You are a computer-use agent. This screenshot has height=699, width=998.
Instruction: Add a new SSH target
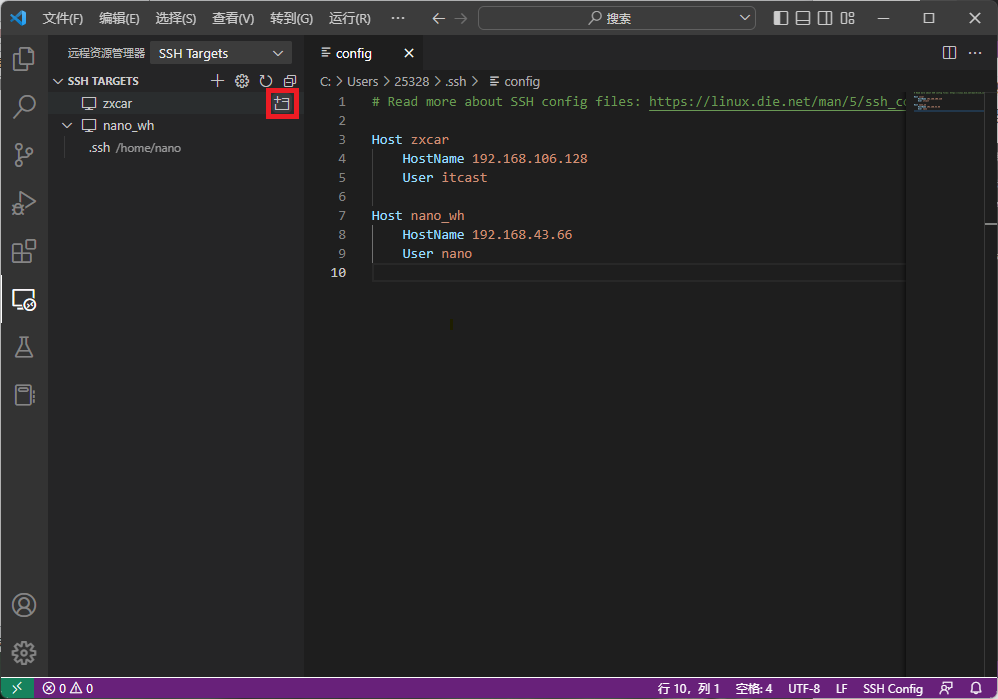coord(217,81)
